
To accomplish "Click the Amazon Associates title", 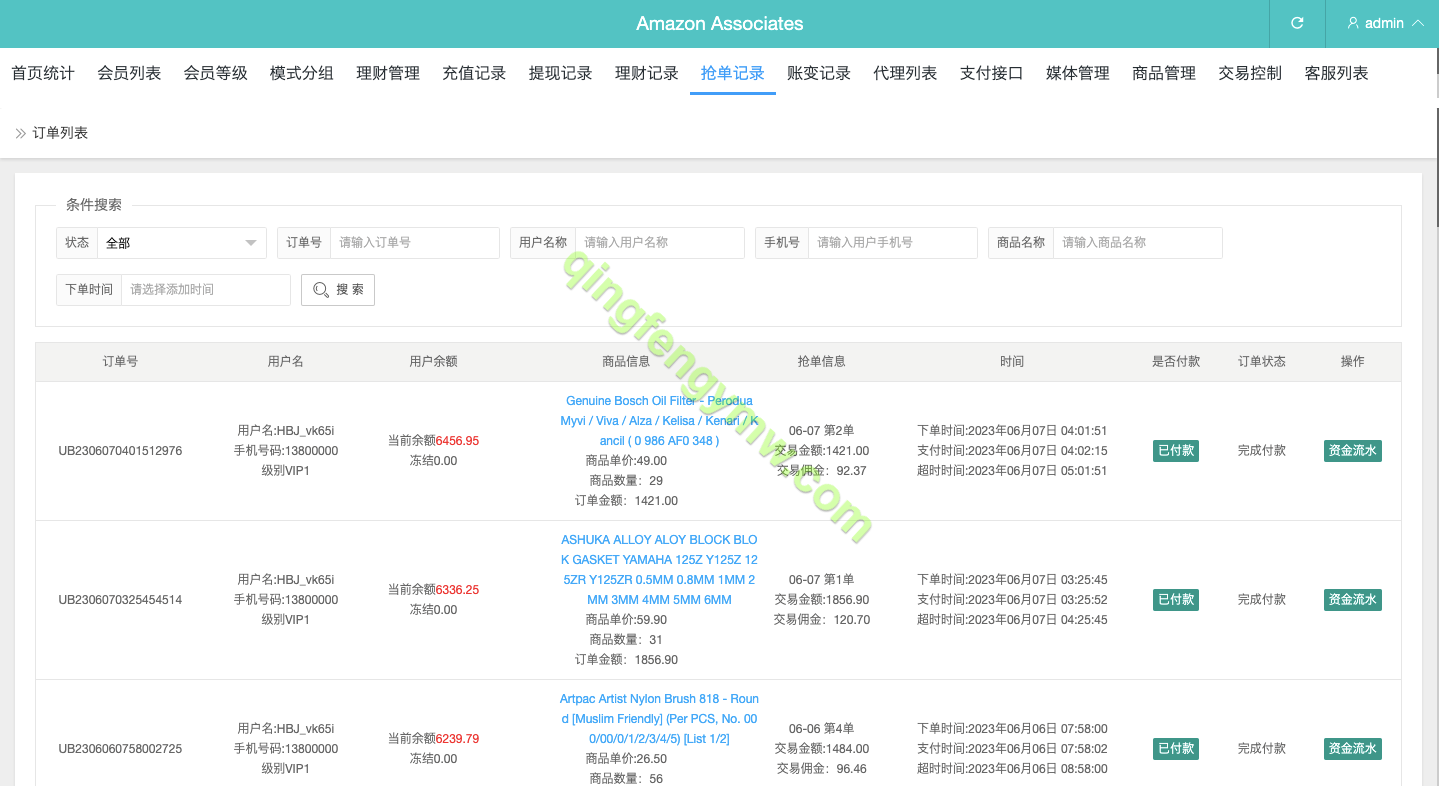I will [x=720, y=23].
